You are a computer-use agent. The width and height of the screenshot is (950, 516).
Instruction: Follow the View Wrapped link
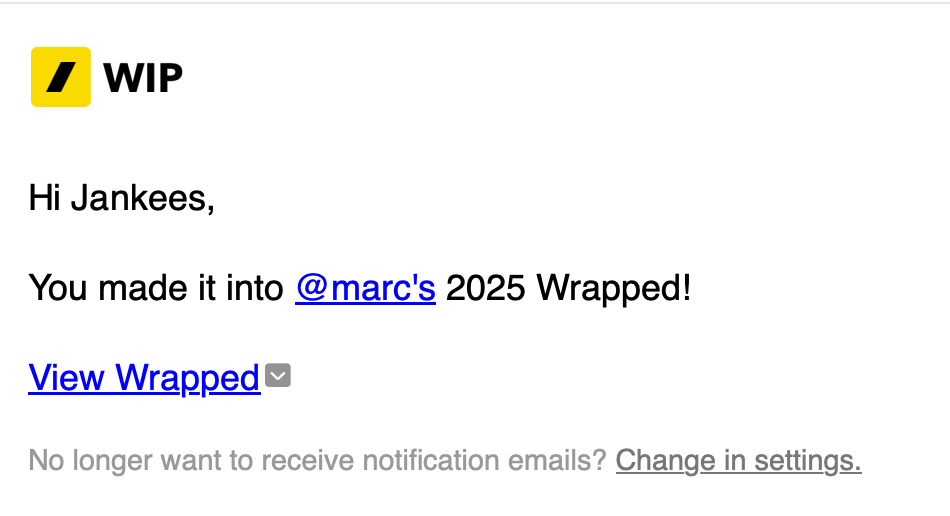tap(144, 378)
